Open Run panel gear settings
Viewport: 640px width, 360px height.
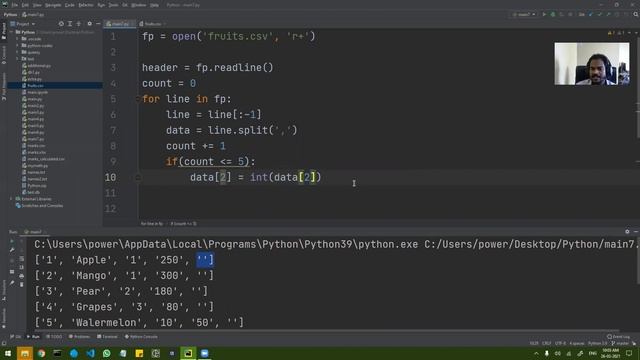click(627, 231)
